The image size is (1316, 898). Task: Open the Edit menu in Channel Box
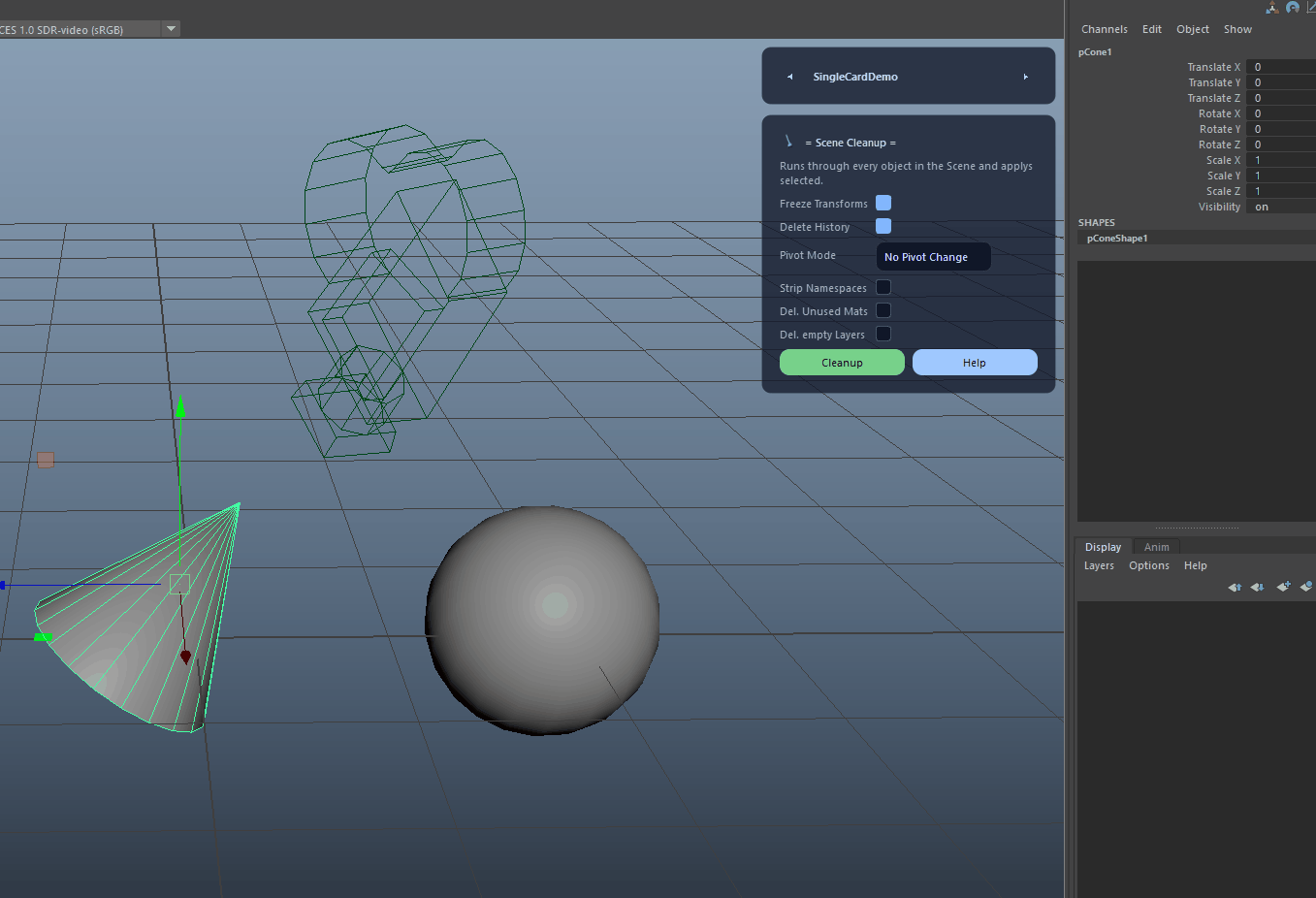point(1152,29)
